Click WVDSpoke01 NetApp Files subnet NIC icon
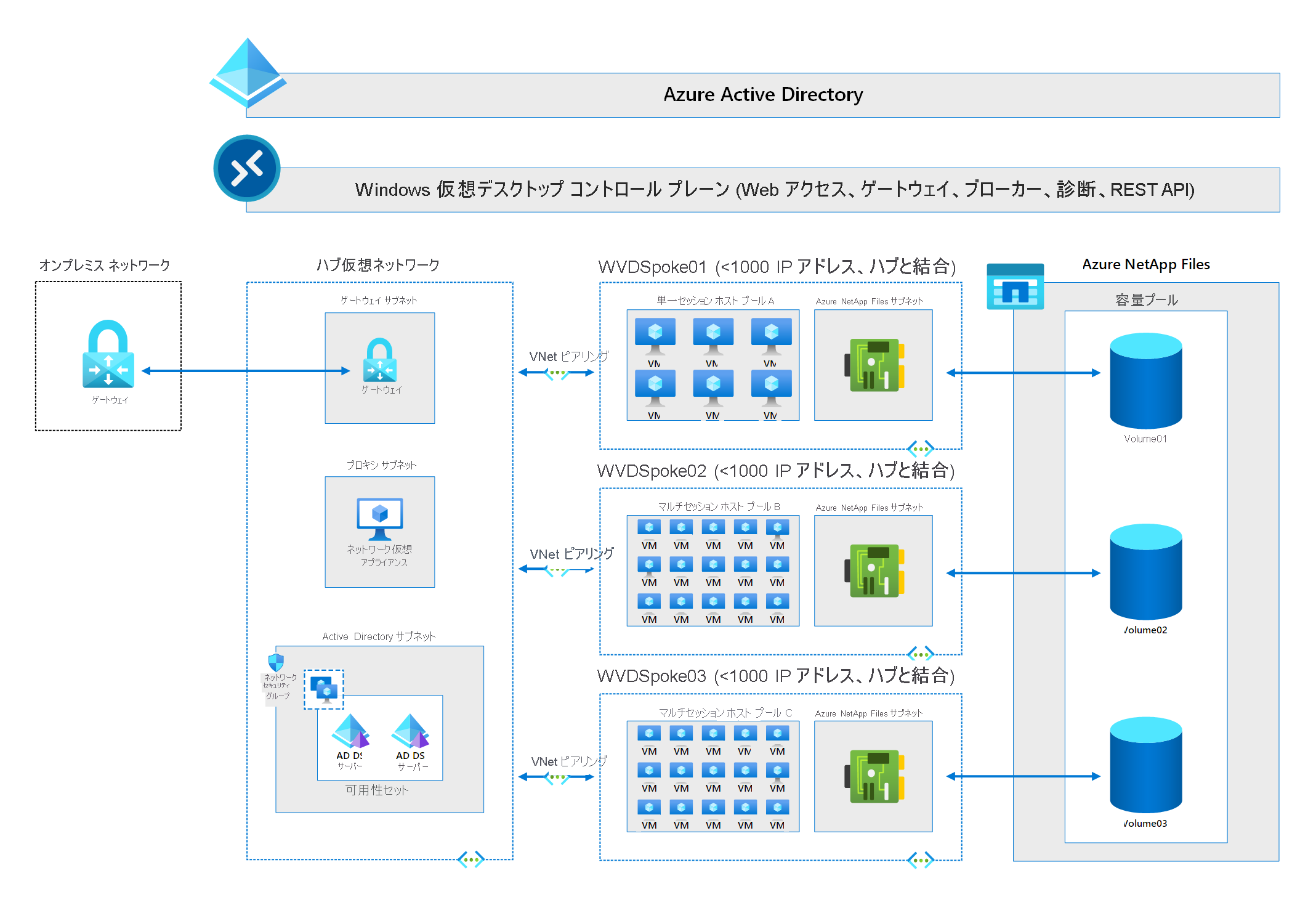The image size is (1316, 897). [x=874, y=365]
